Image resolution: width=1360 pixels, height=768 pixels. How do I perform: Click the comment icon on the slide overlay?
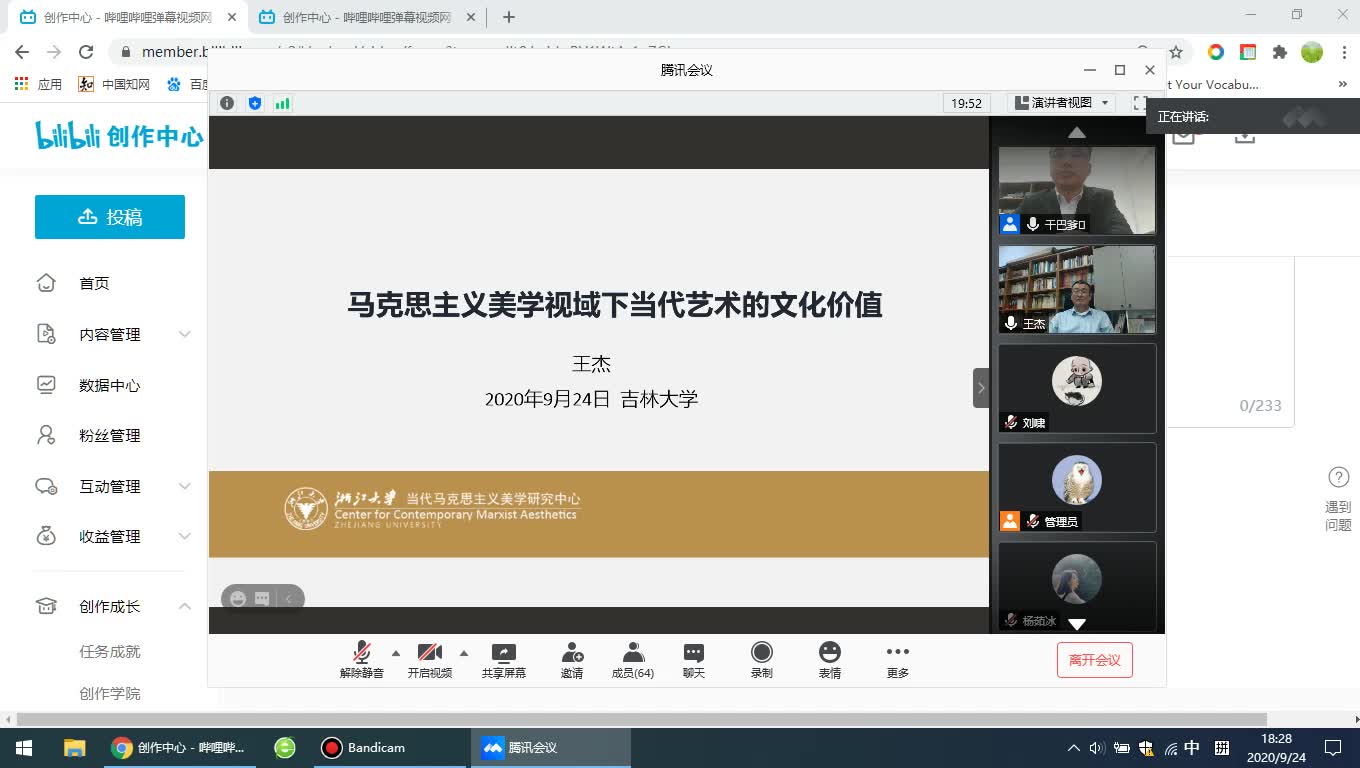point(262,599)
